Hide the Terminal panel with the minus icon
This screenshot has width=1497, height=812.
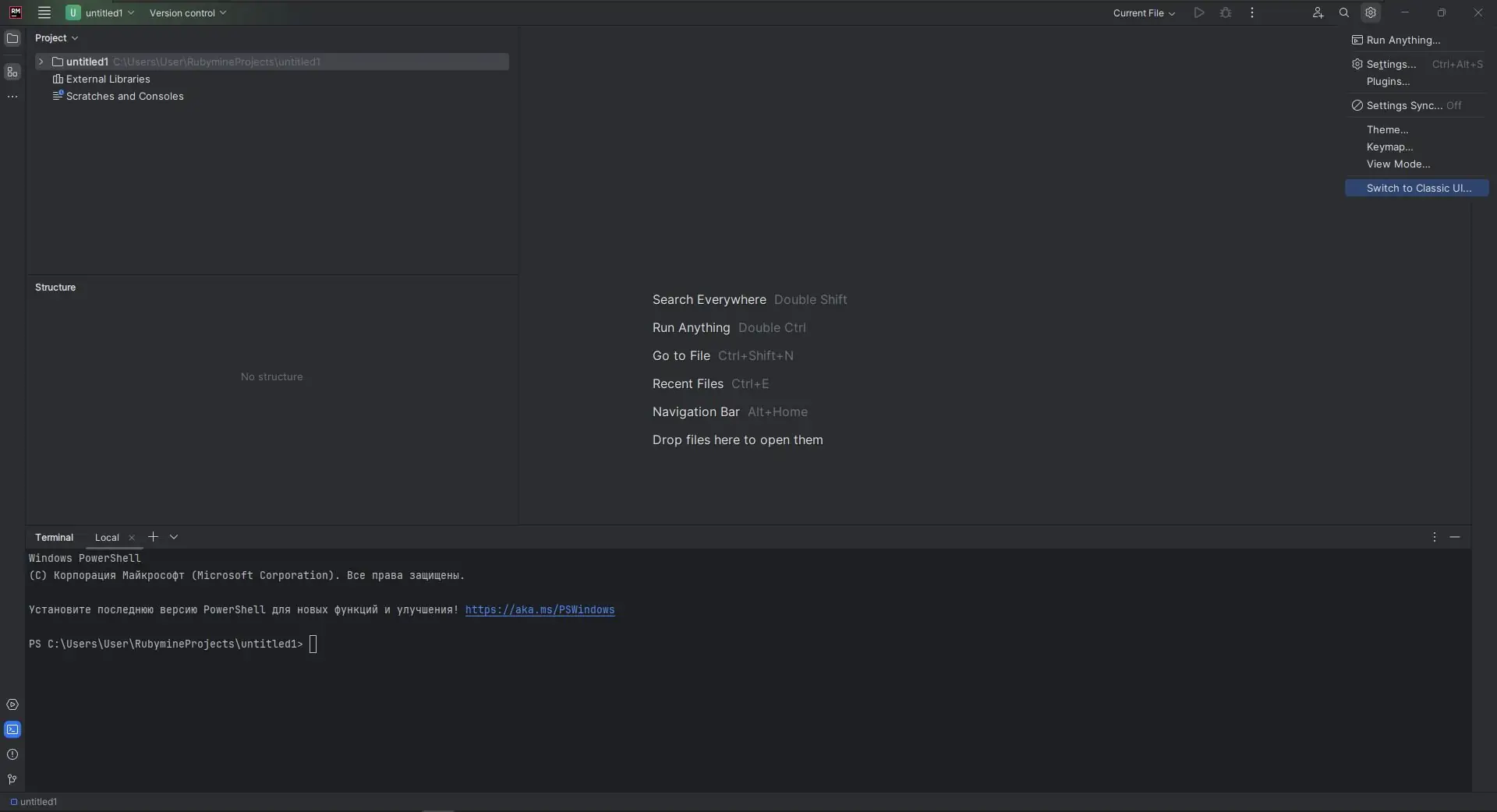(x=1455, y=537)
